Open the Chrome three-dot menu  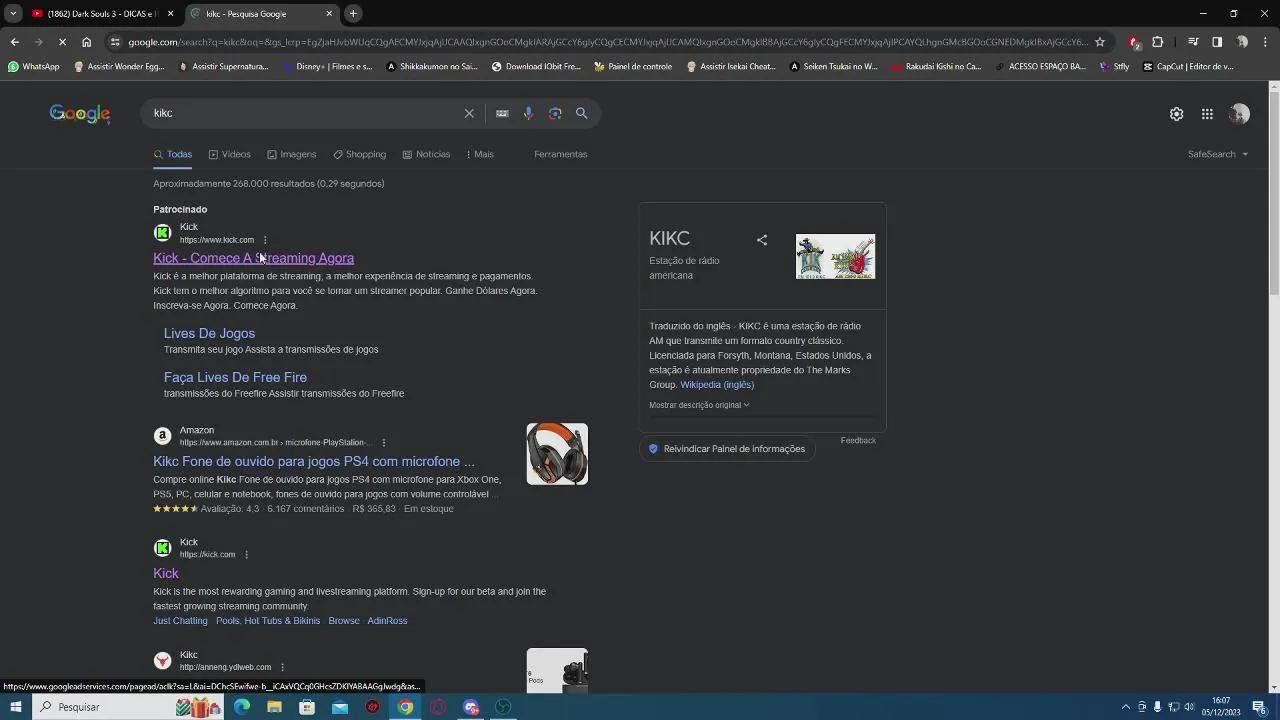tap(1266, 42)
